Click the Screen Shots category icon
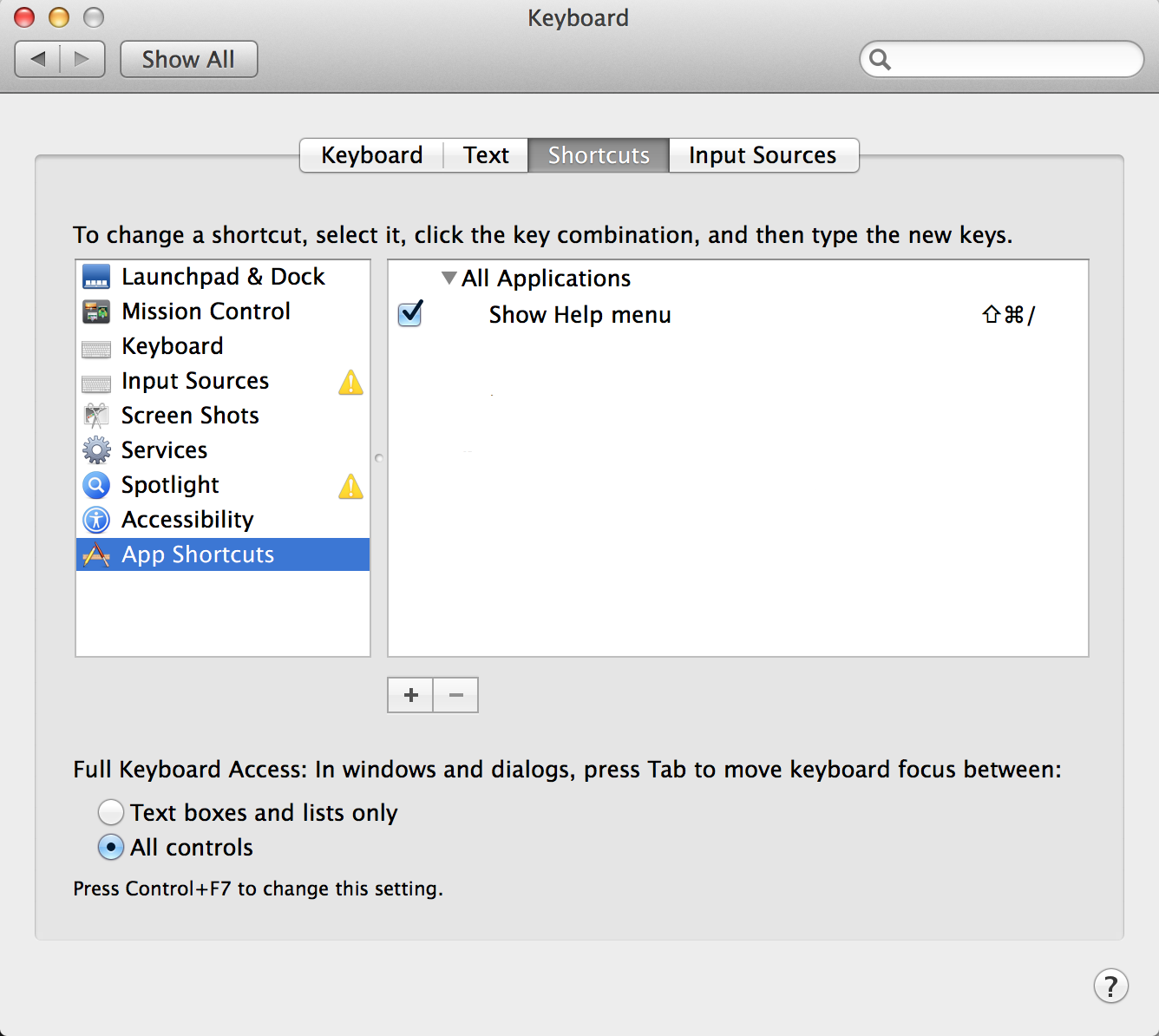This screenshot has width=1159, height=1036. [96, 416]
